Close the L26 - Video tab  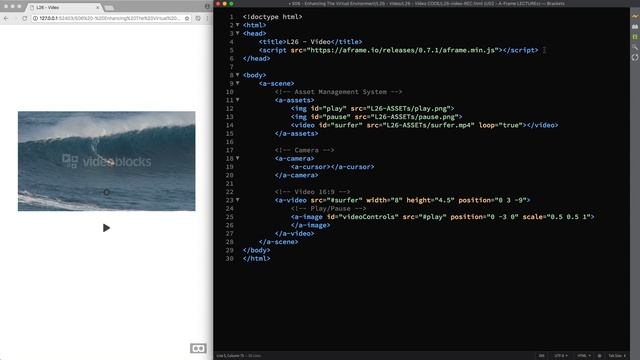coord(98,7)
